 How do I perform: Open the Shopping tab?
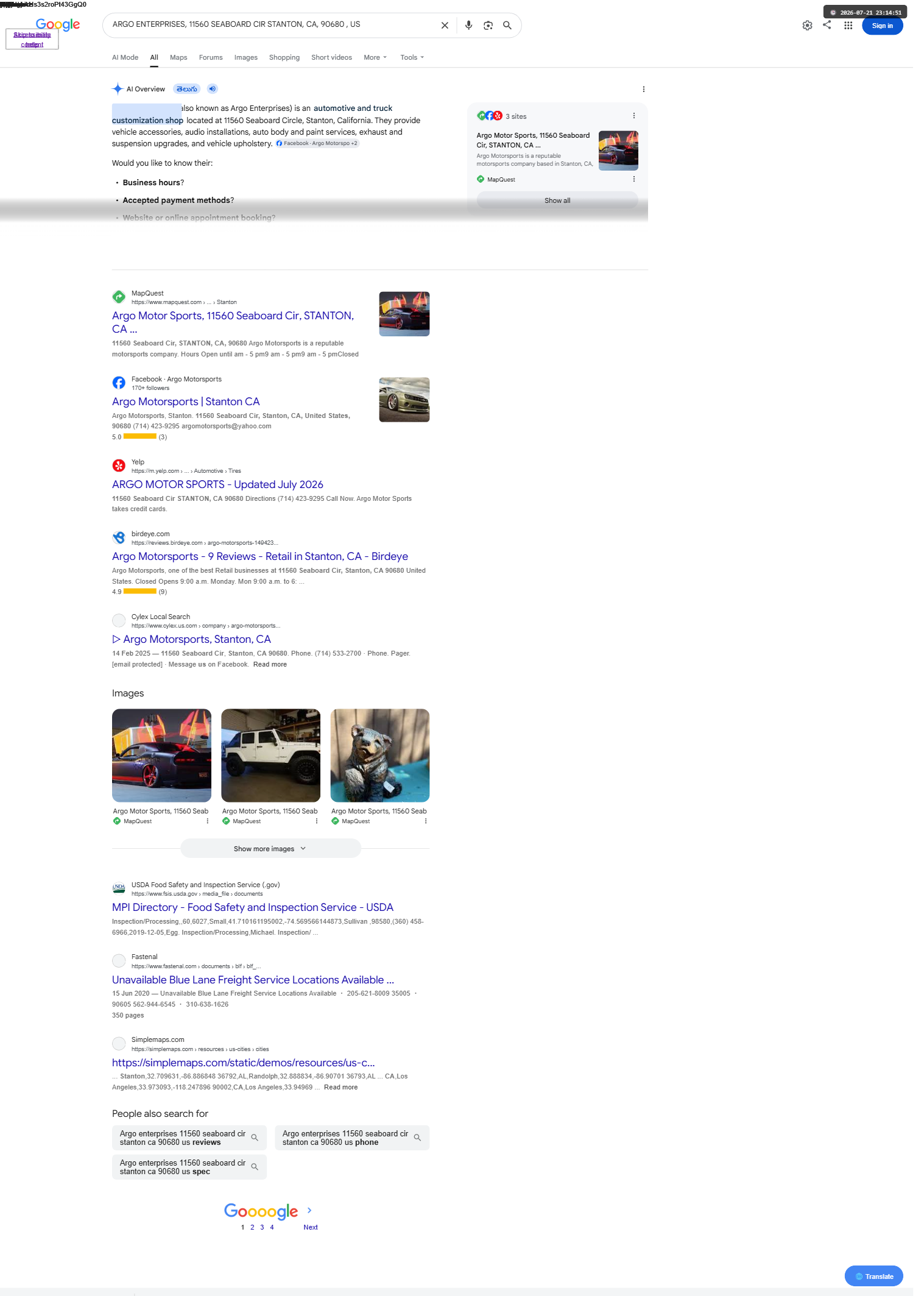click(x=284, y=57)
